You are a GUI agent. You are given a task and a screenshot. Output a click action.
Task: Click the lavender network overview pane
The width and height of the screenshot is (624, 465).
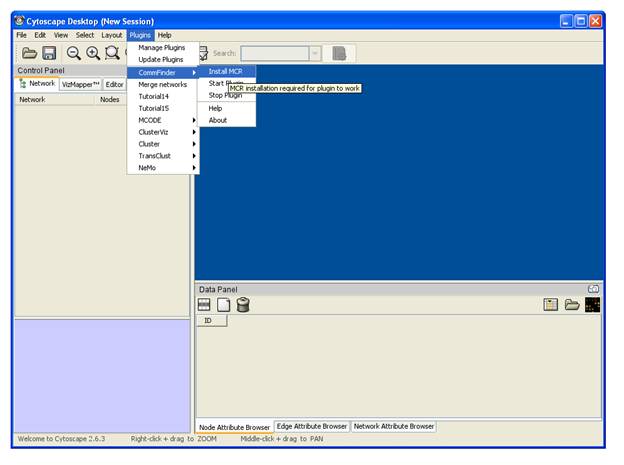(x=102, y=376)
